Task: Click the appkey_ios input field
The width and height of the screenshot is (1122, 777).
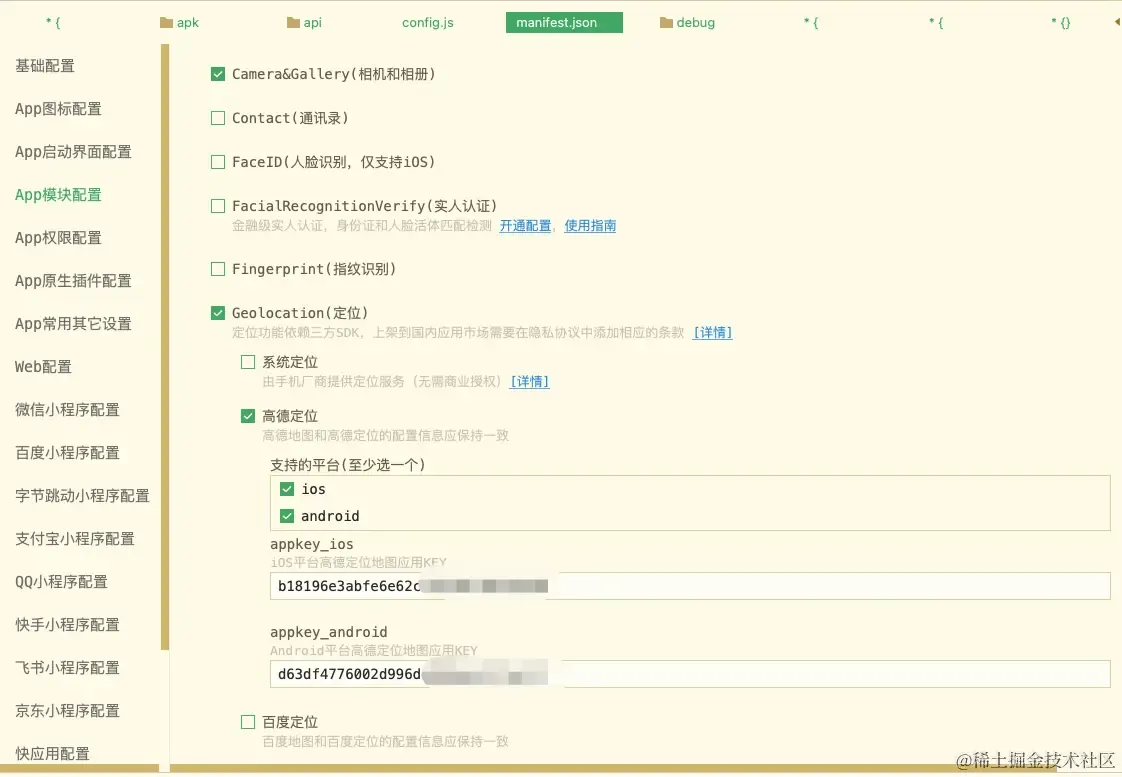Action: point(690,586)
